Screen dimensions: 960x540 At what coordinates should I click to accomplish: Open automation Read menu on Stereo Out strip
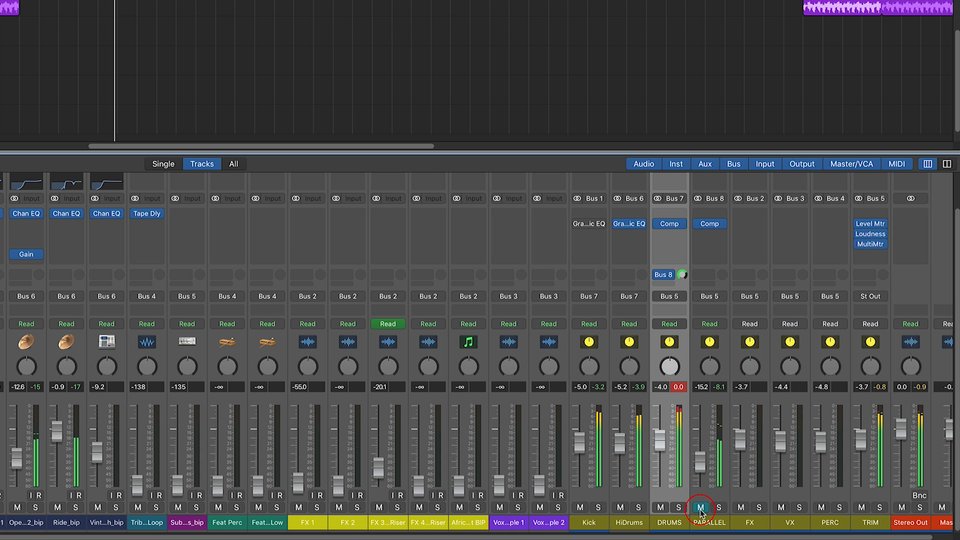pyautogui.click(x=910, y=324)
